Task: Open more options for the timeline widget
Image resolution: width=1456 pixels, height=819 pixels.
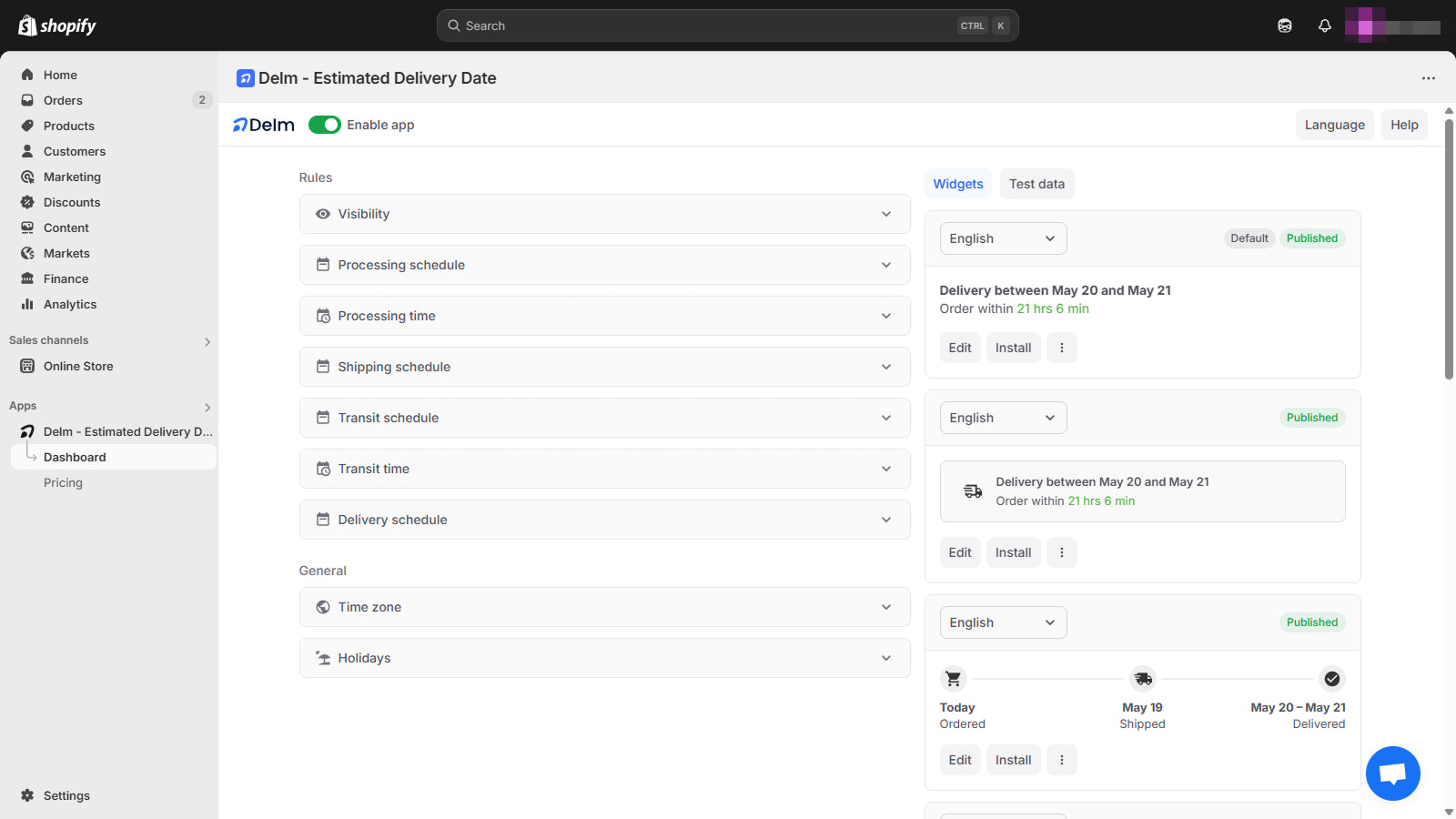Action: point(1062,760)
